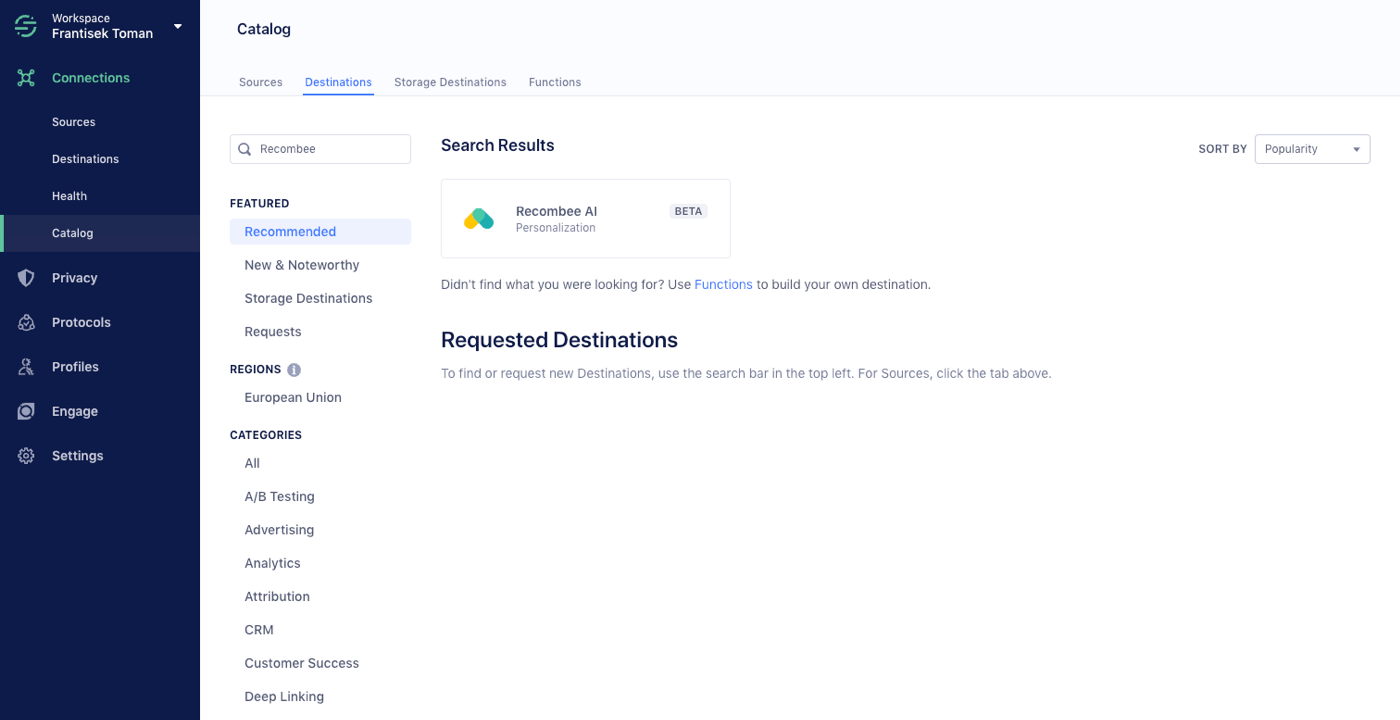Switch to the Destinations tab
This screenshot has height=720, width=1400.
click(x=338, y=82)
